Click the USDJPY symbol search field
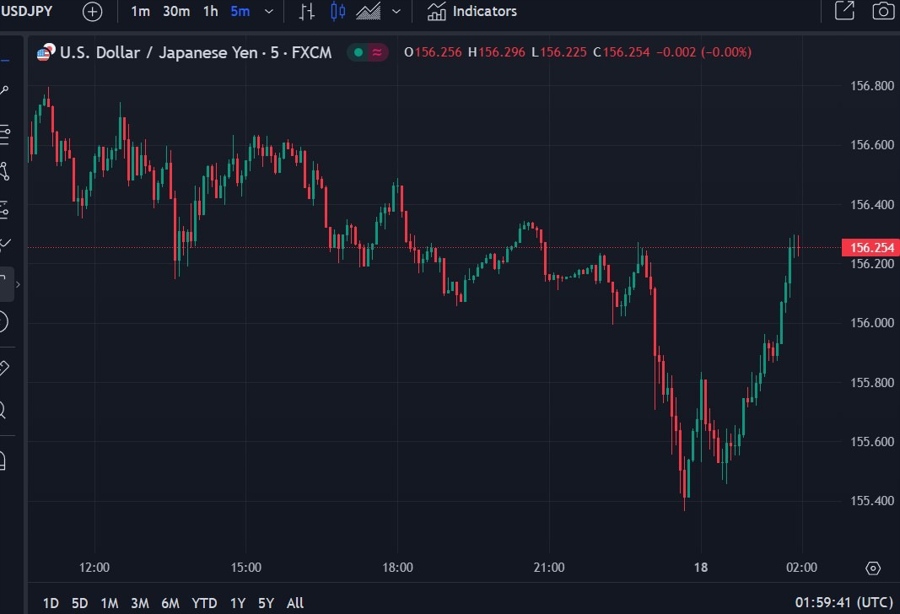 pos(28,12)
